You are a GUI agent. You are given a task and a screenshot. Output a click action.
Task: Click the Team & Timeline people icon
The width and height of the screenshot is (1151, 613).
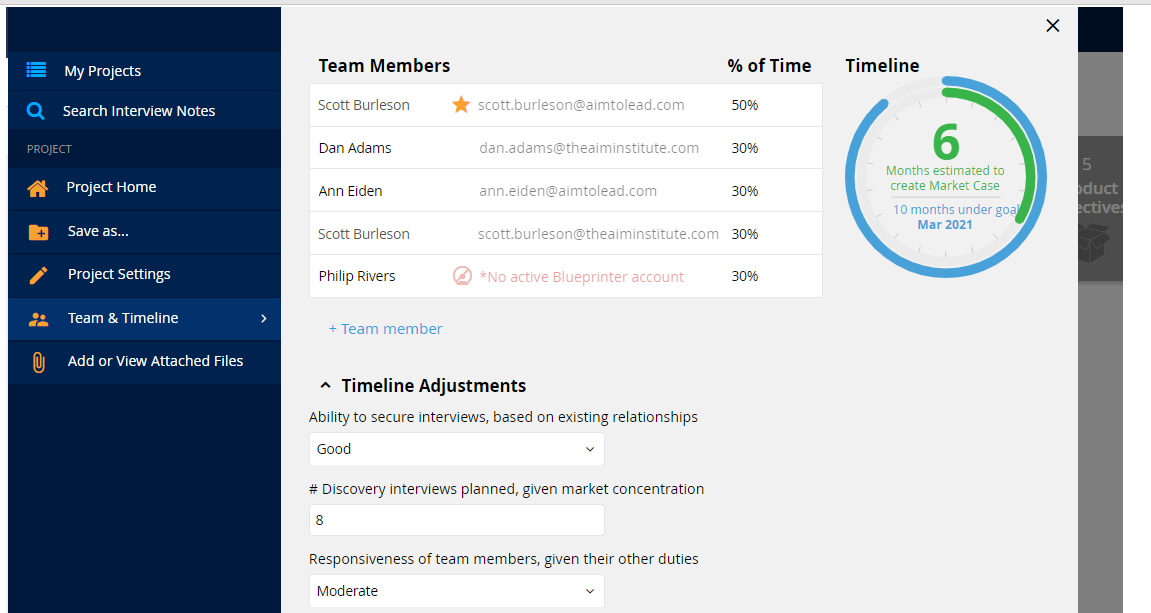point(38,319)
